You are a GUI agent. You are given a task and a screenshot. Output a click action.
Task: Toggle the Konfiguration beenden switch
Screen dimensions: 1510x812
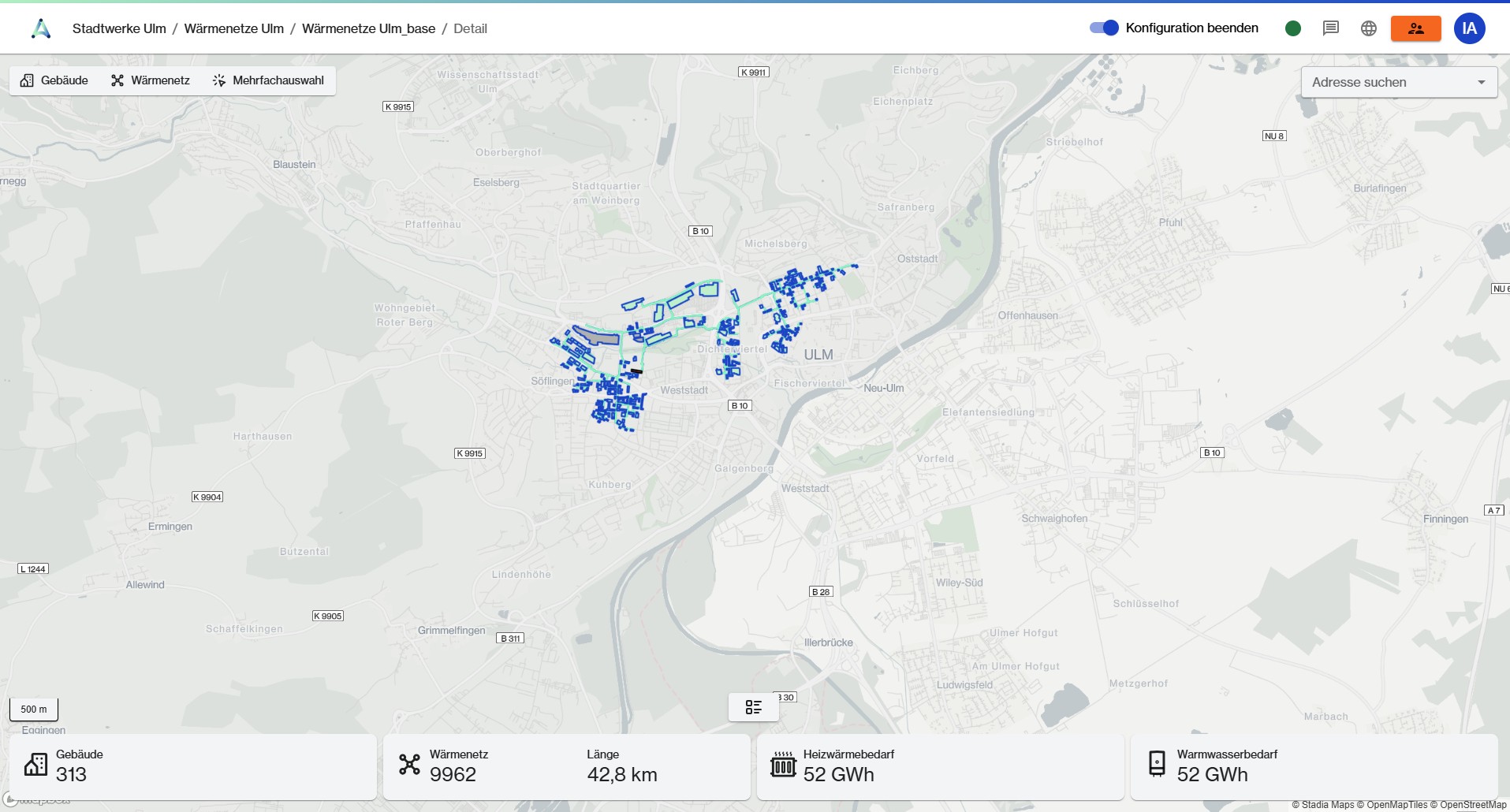click(1104, 28)
